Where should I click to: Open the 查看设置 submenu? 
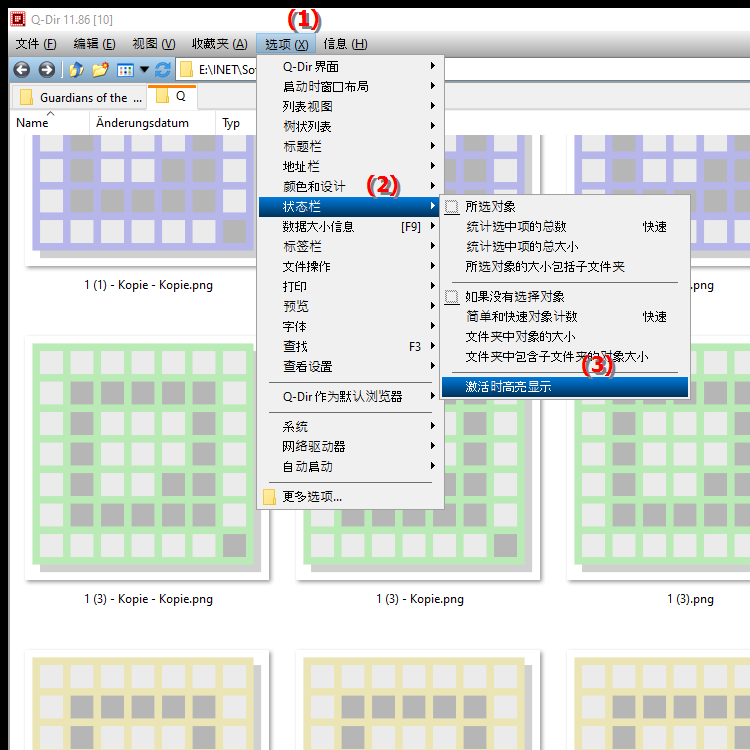351,366
